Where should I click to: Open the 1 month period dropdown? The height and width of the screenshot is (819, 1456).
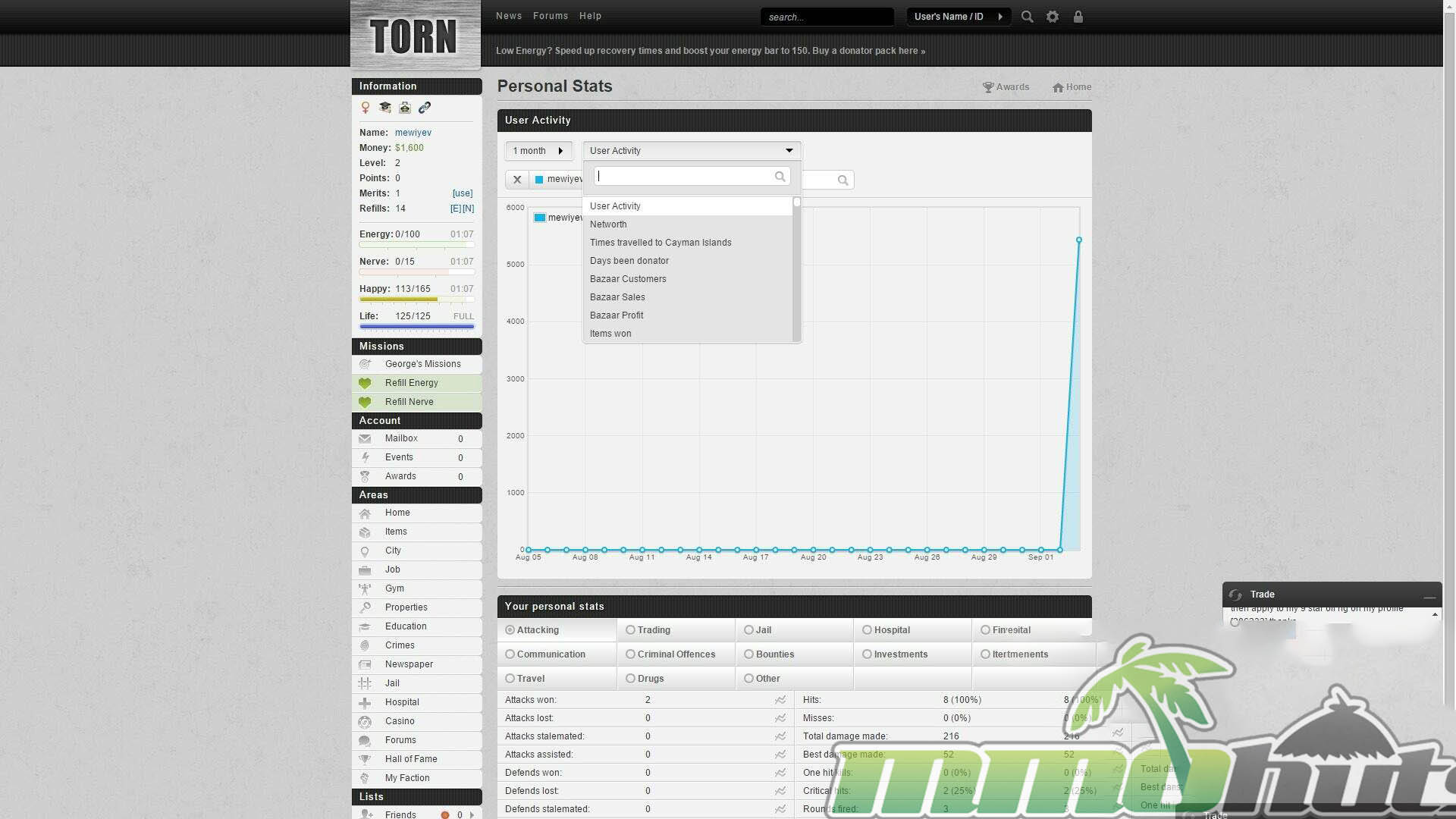coord(538,151)
